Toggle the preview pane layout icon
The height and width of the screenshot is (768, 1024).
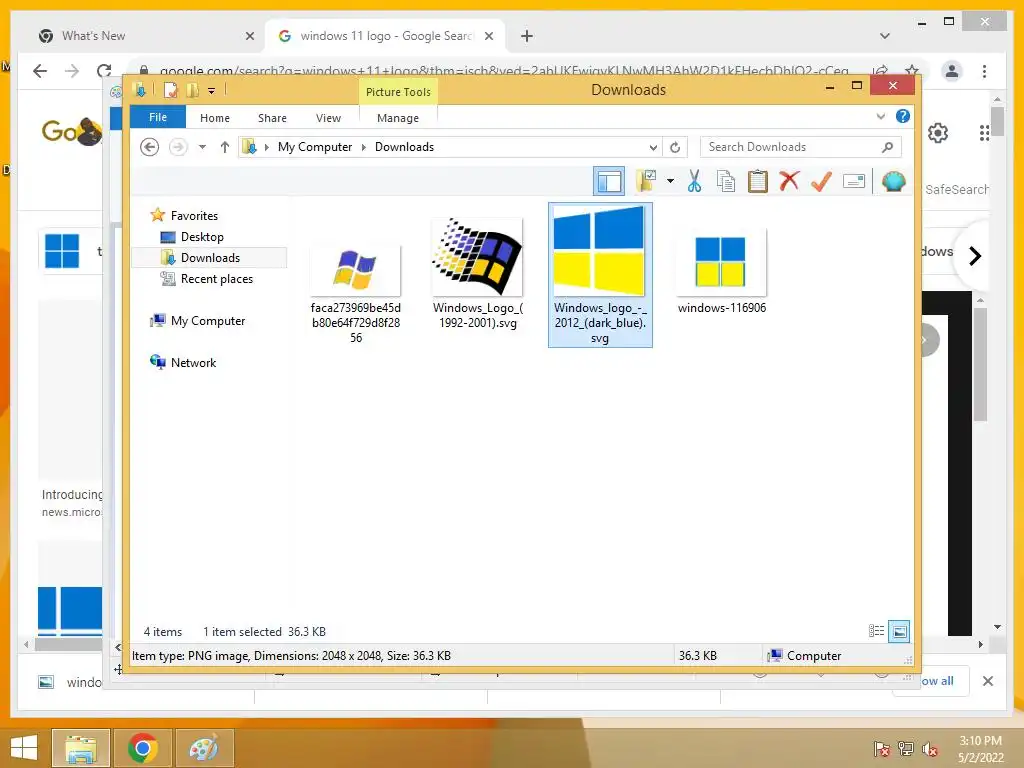(609, 182)
